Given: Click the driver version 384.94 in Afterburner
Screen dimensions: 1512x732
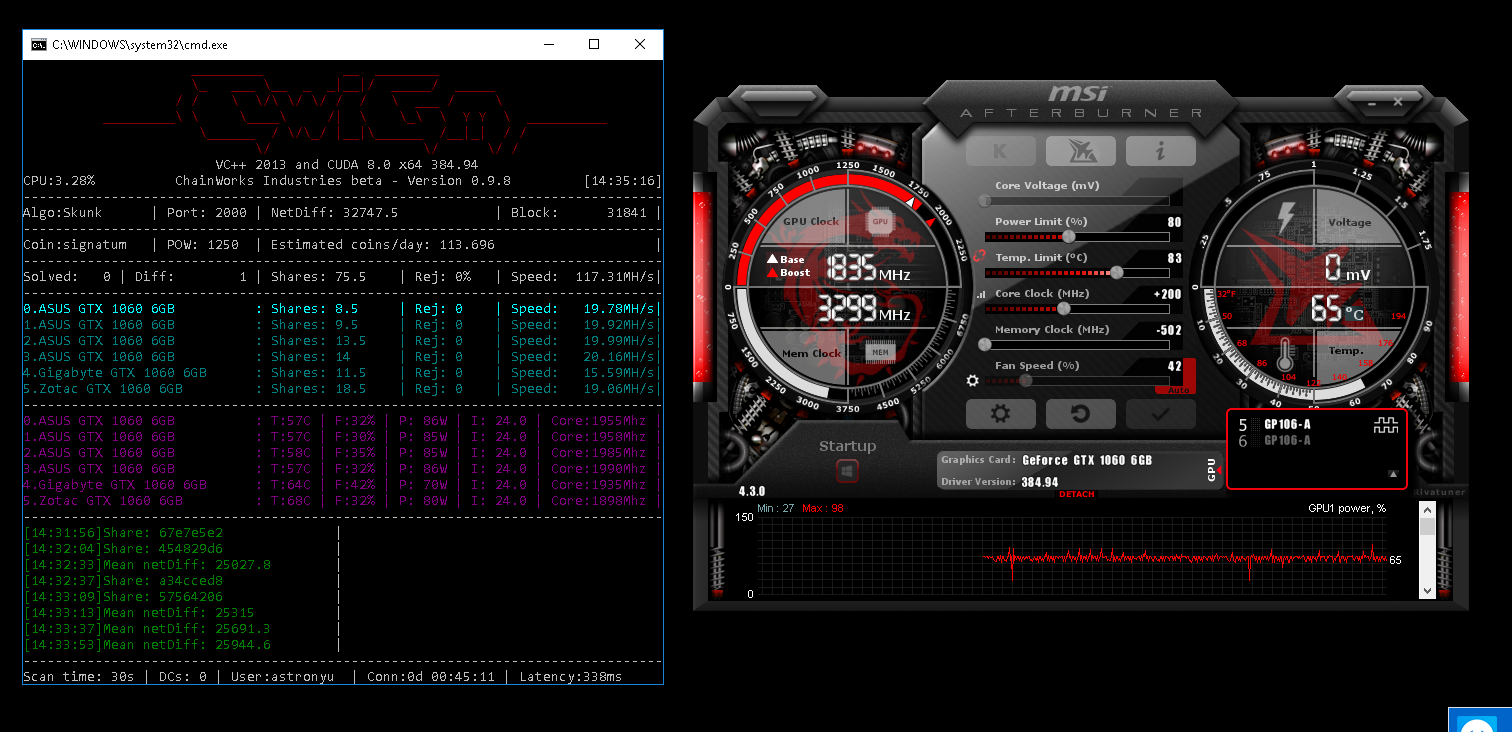Looking at the screenshot, I should (x=1040, y=482).
